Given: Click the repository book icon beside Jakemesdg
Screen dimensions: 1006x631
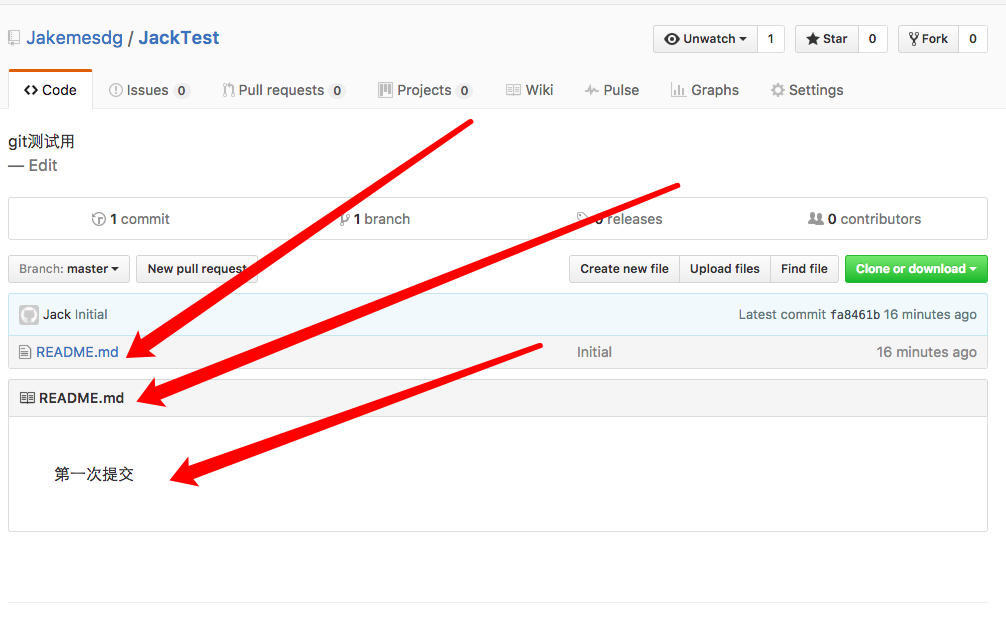Looking at the screenshot, I should point(14,38).
